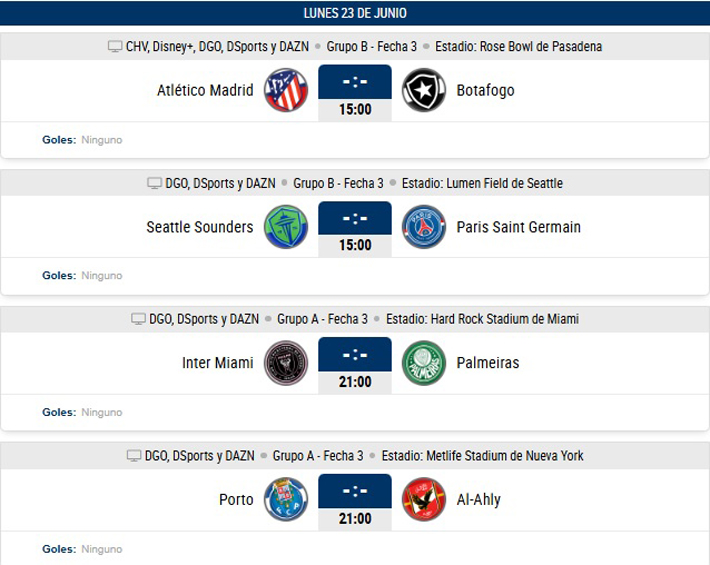The width and height of the screenshot is (710, 565).
Task: Click TV icon in Inter Miami match header
Action: click(138, 319)
